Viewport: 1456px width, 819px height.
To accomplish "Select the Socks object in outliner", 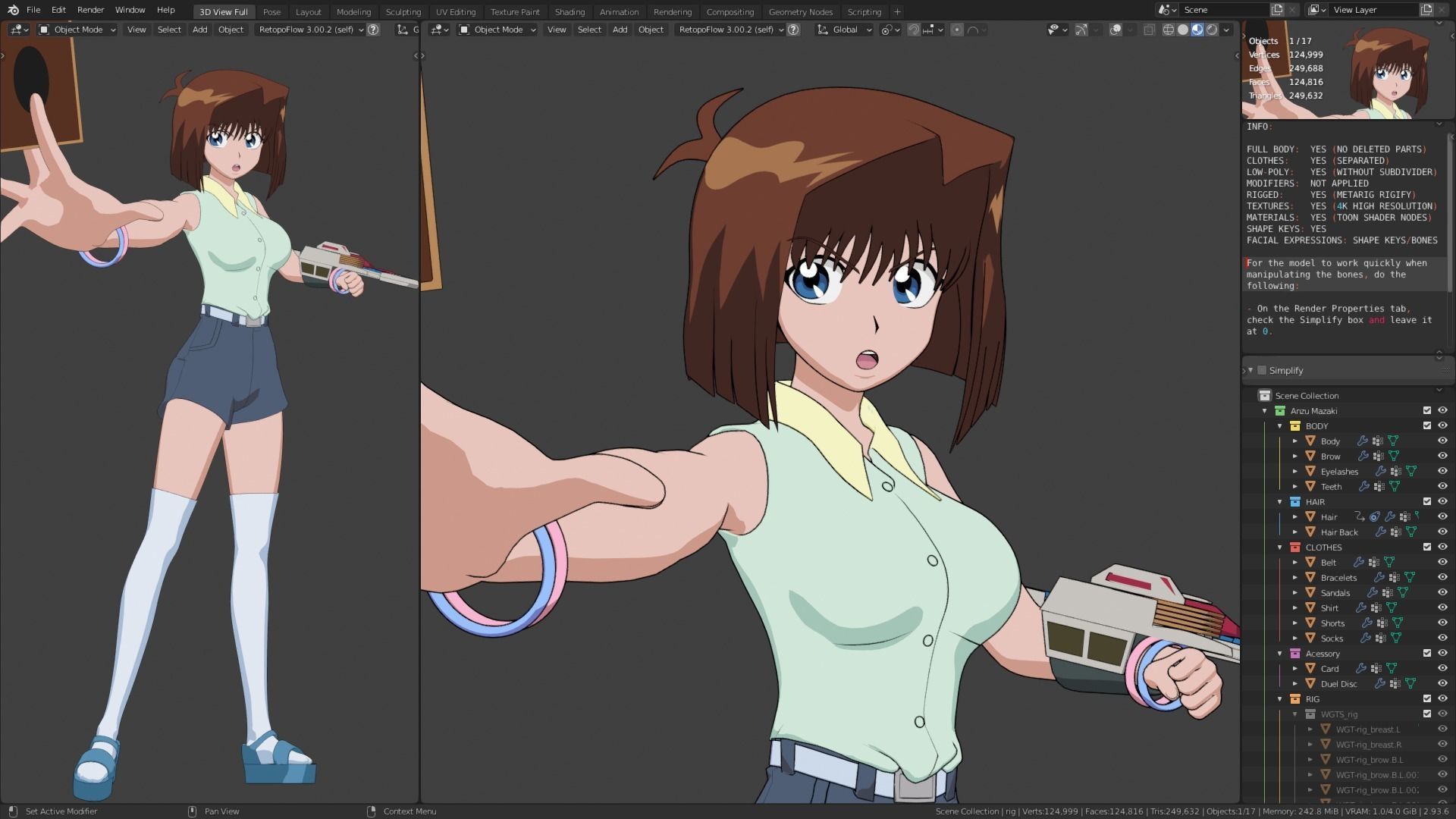I will [x=1332, y=639].
